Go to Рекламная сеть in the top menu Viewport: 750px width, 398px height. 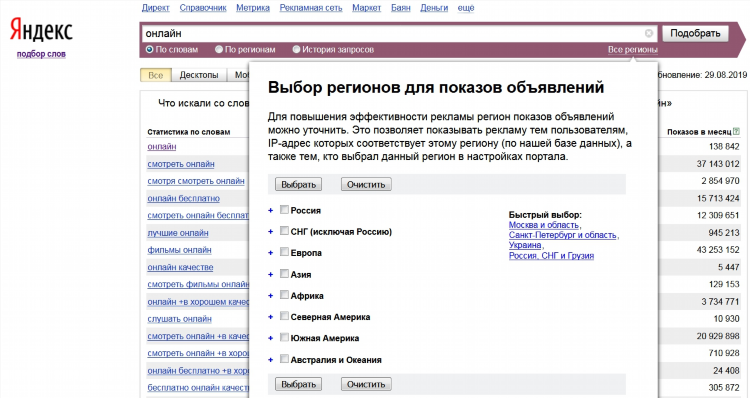[311, 8]
